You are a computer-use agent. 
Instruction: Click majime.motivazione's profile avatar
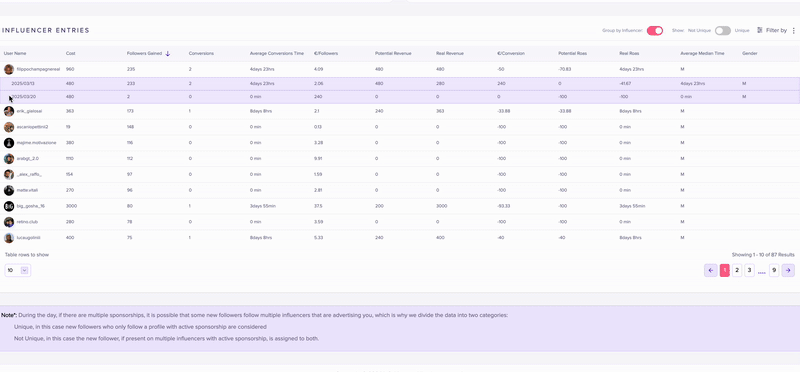click(9, 143)
